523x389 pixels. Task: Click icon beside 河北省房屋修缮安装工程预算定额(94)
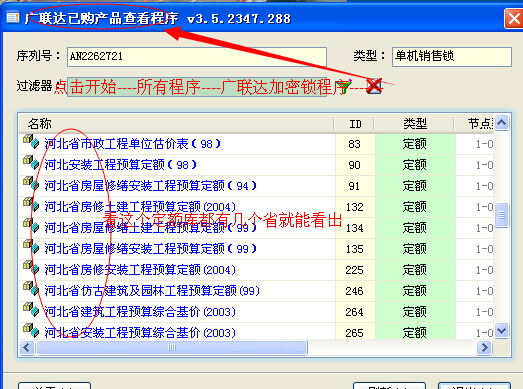(x=31, y=184)
